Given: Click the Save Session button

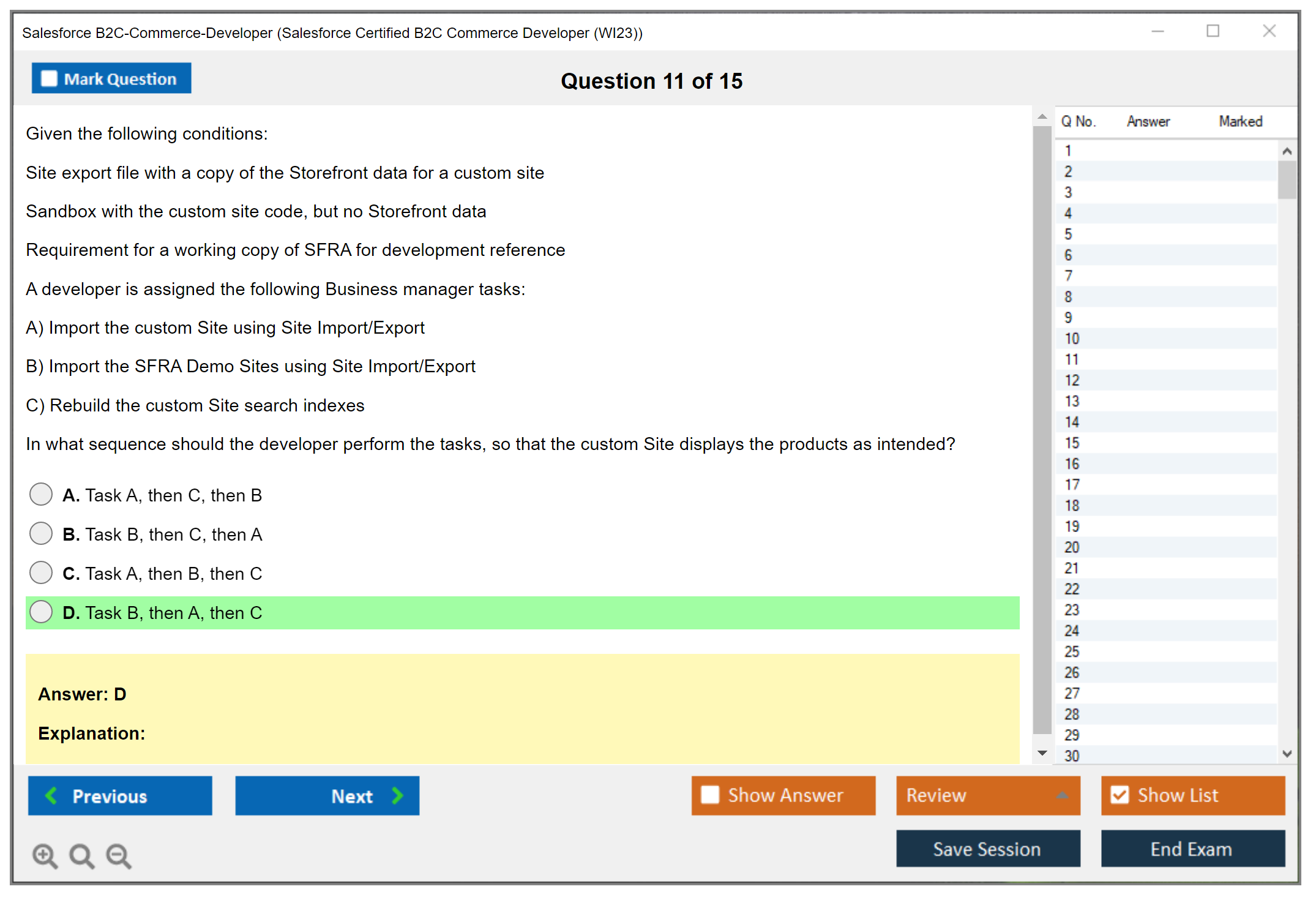Looking at the screenshot, I should [987, 849].
